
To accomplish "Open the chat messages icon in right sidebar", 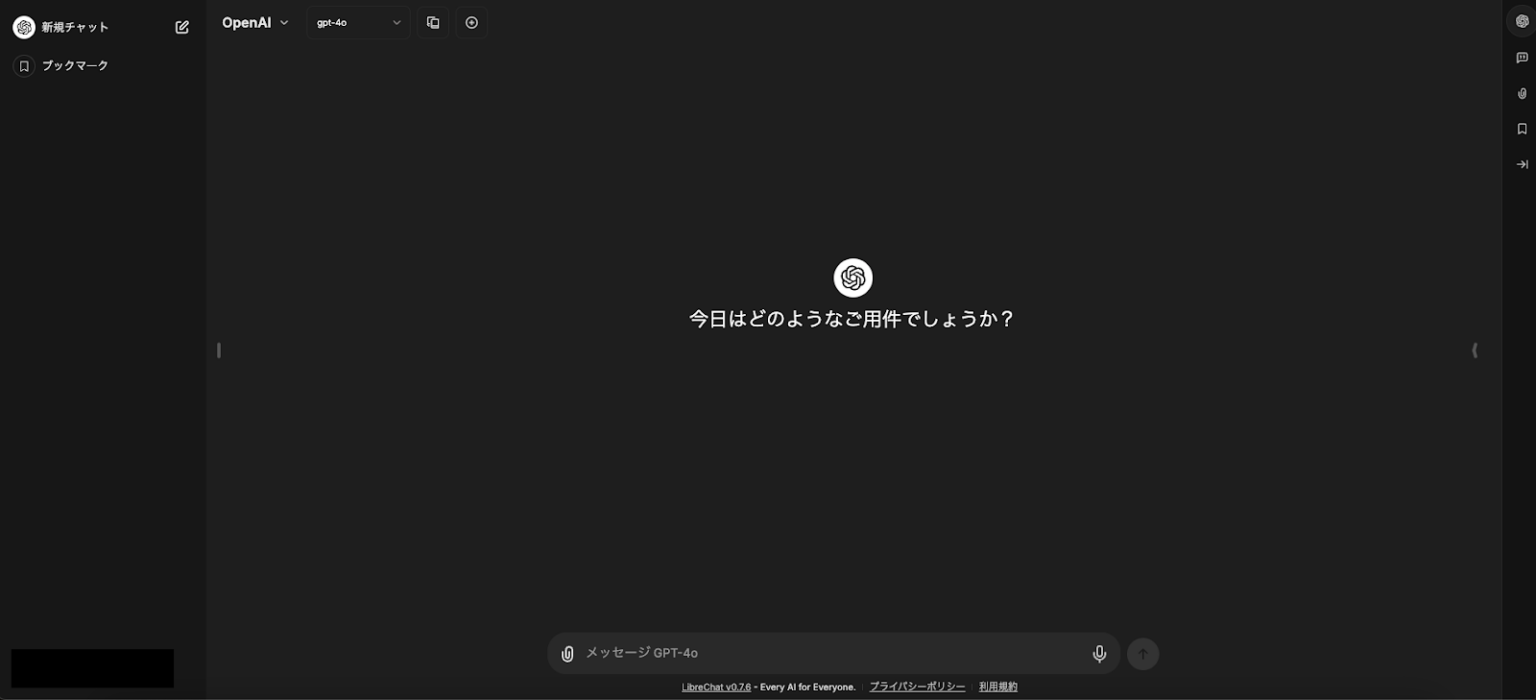I will click(x=1521, y=57).
